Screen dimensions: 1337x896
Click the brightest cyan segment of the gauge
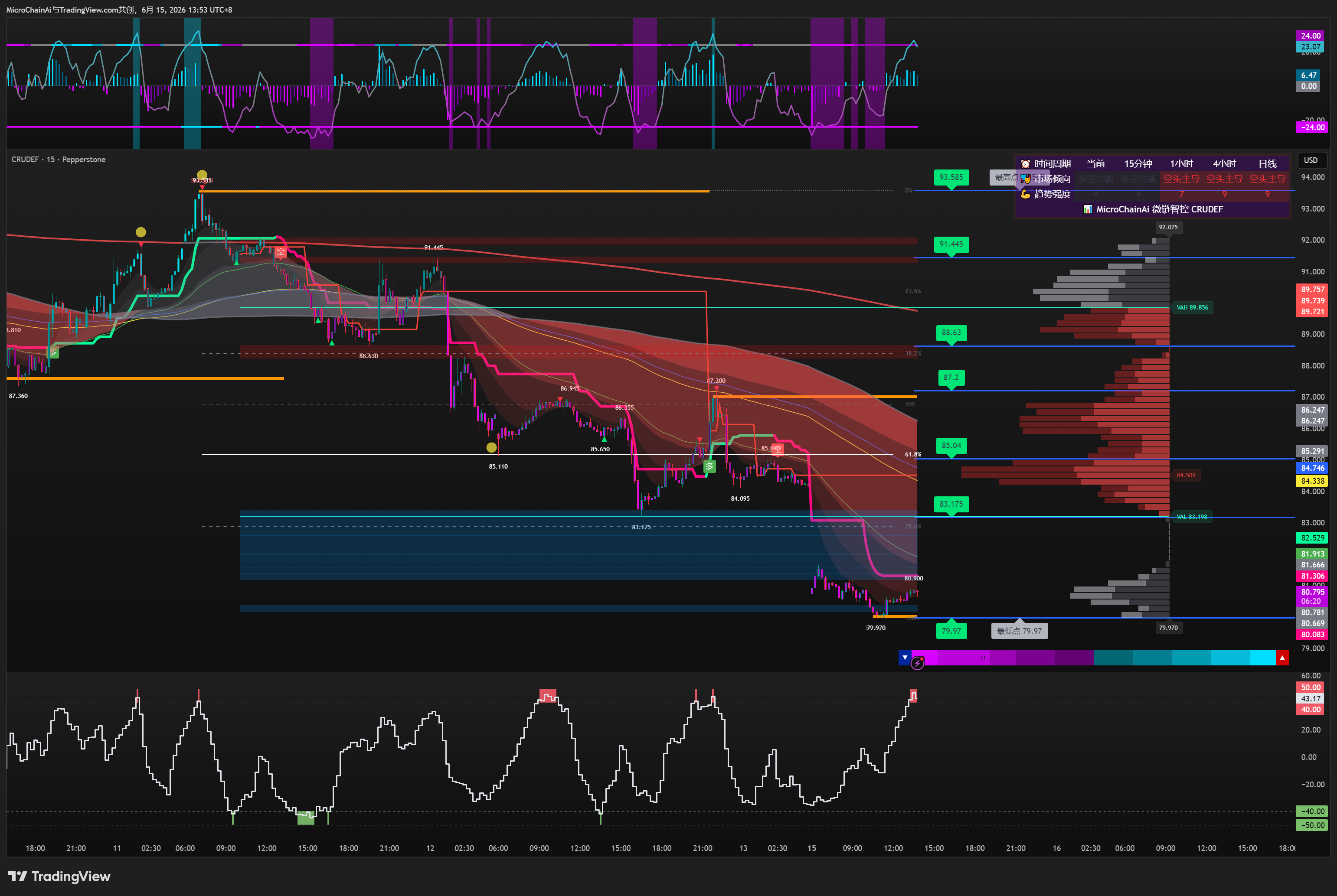tap(1262, 658)
